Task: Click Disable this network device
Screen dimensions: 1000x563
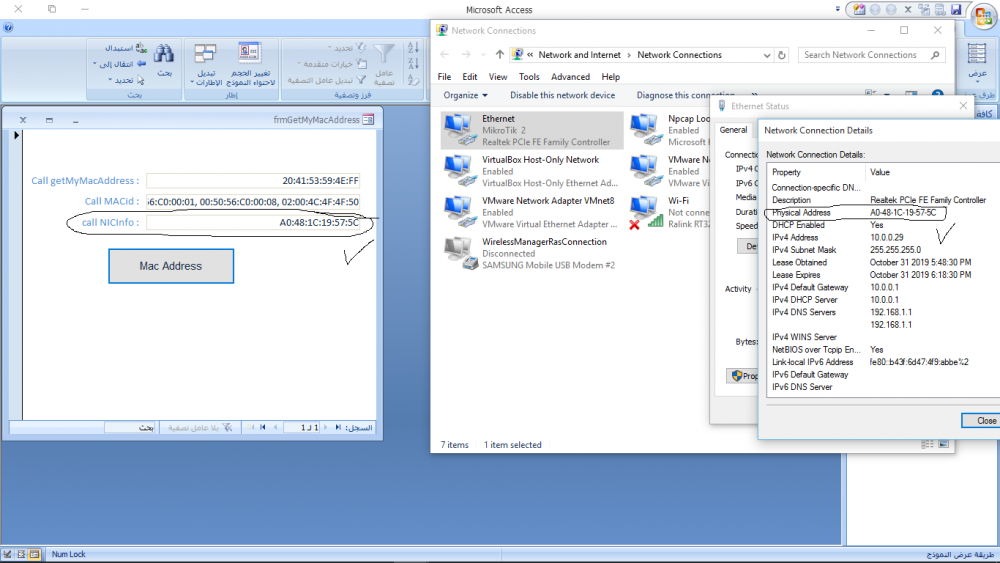Action: (562, 95)
